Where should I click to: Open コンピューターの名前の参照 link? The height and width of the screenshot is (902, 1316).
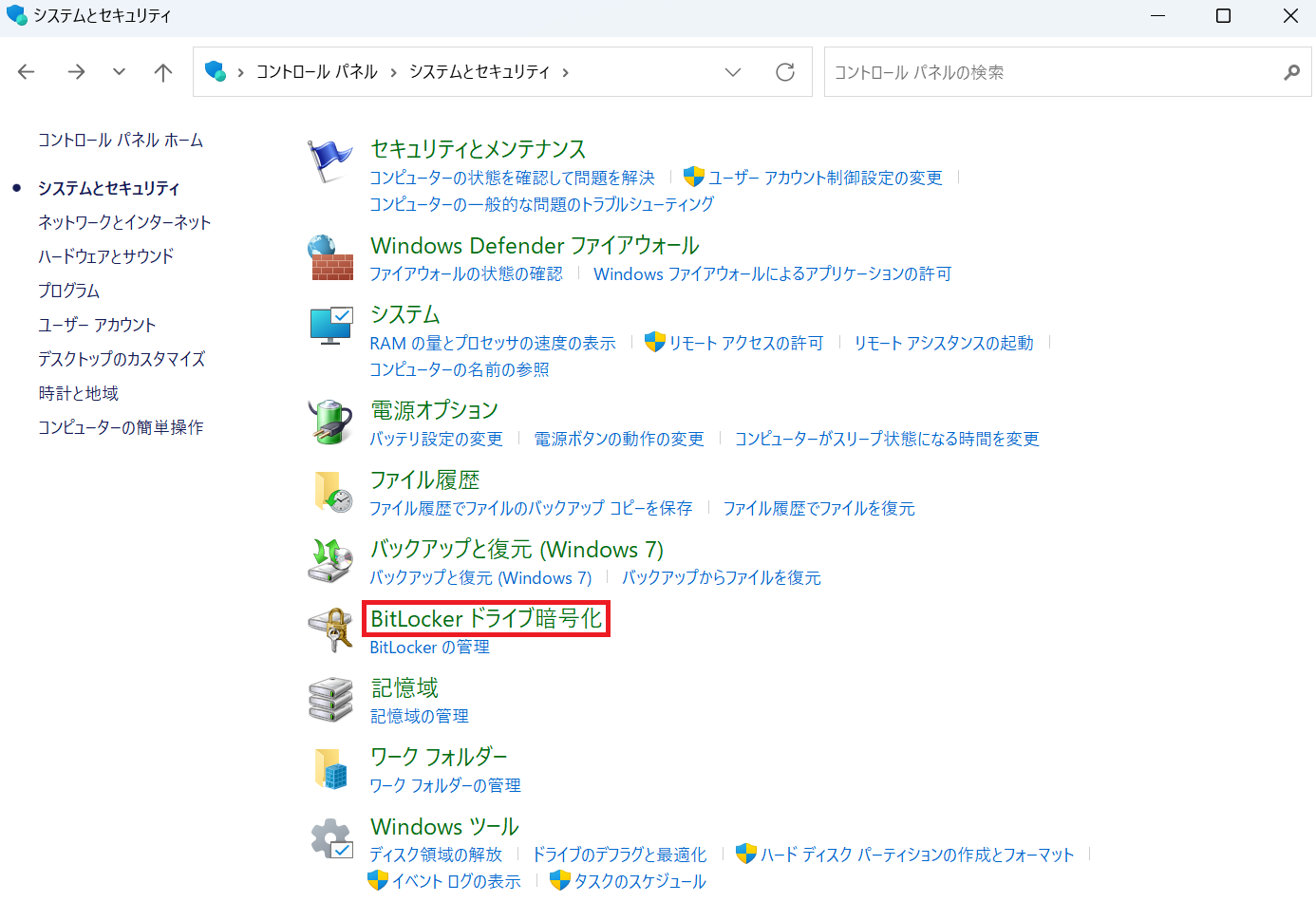coord(460,369)
